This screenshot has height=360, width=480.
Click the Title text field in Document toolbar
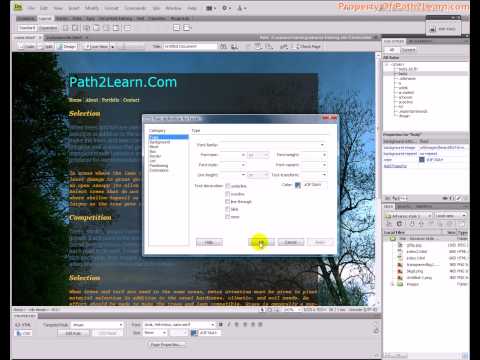(190, 47)
